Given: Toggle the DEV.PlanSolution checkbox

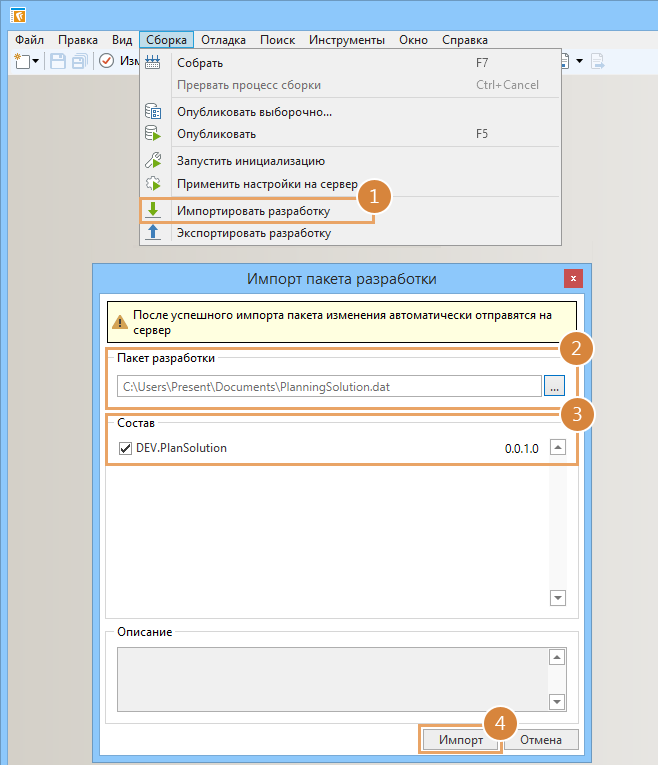Looking at the screenshot, I should coord(125,448).
